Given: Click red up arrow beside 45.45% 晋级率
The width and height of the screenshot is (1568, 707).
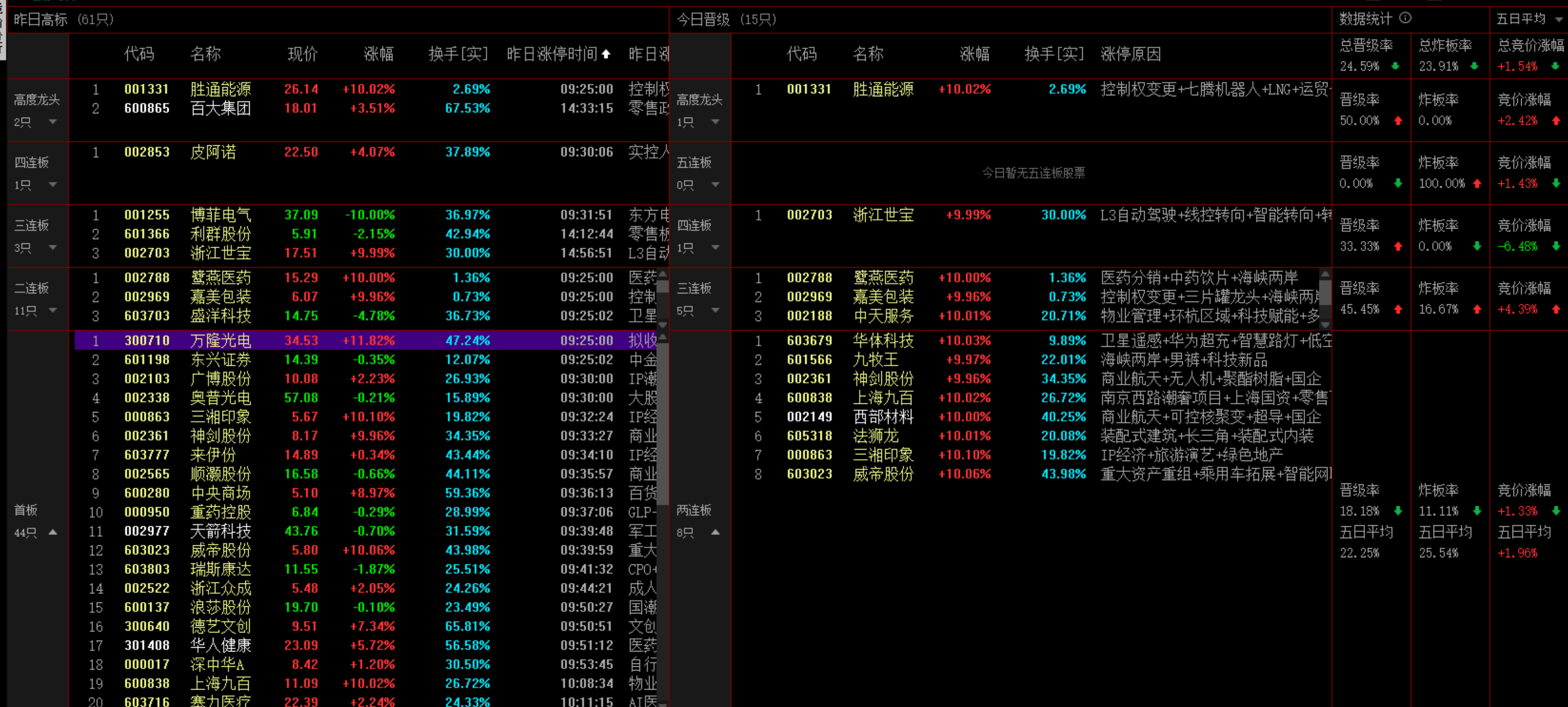Looking at the screenshot, I should (1398, 309).
